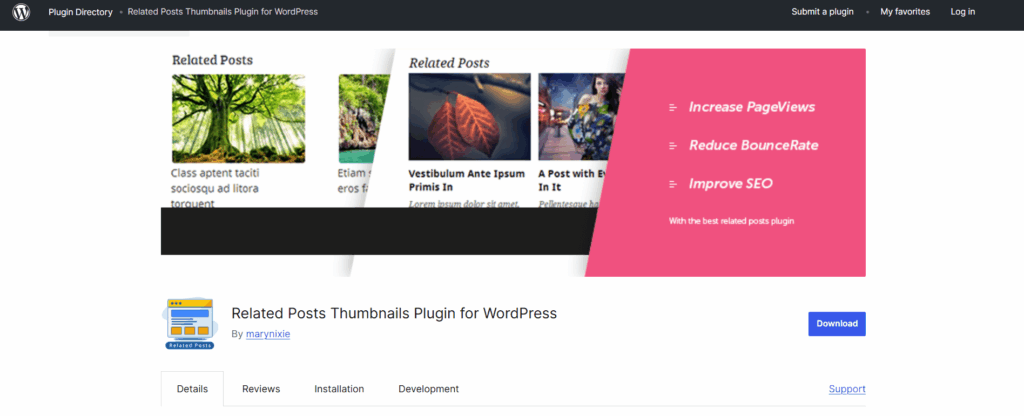The width and height of the screenshot is (1024, 416).
Task: Click the Reduce BounceRate banner text
Action: click(754, 145)
